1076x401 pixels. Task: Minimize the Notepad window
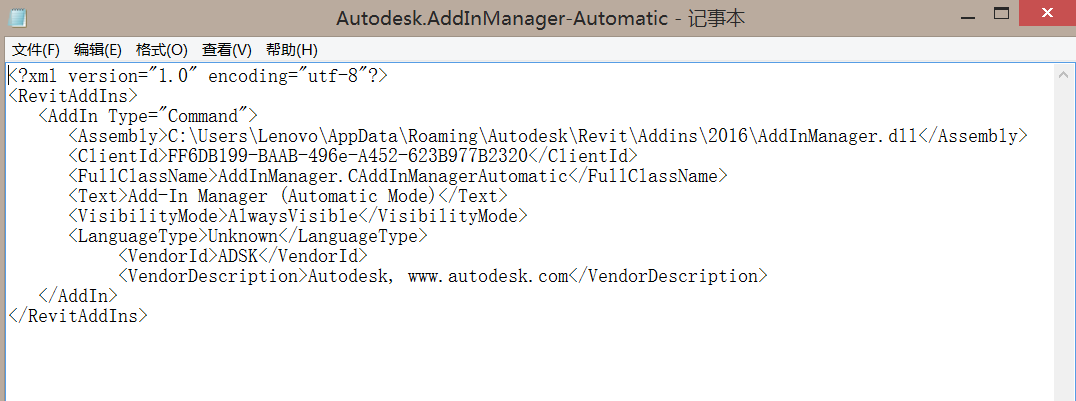pos(961,14)
